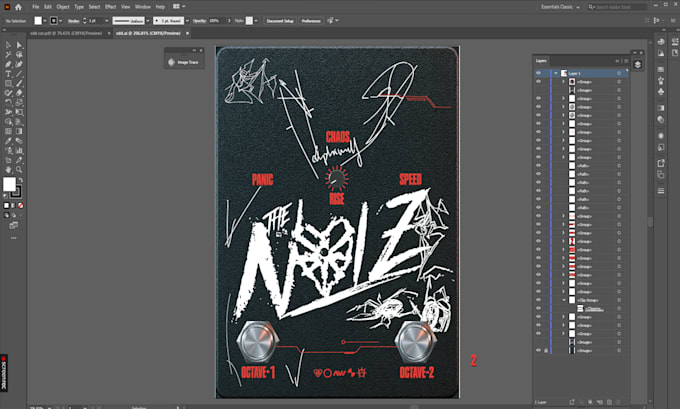
Task: Toggle visibility eye of Layer 1
Action: [538, 73]
